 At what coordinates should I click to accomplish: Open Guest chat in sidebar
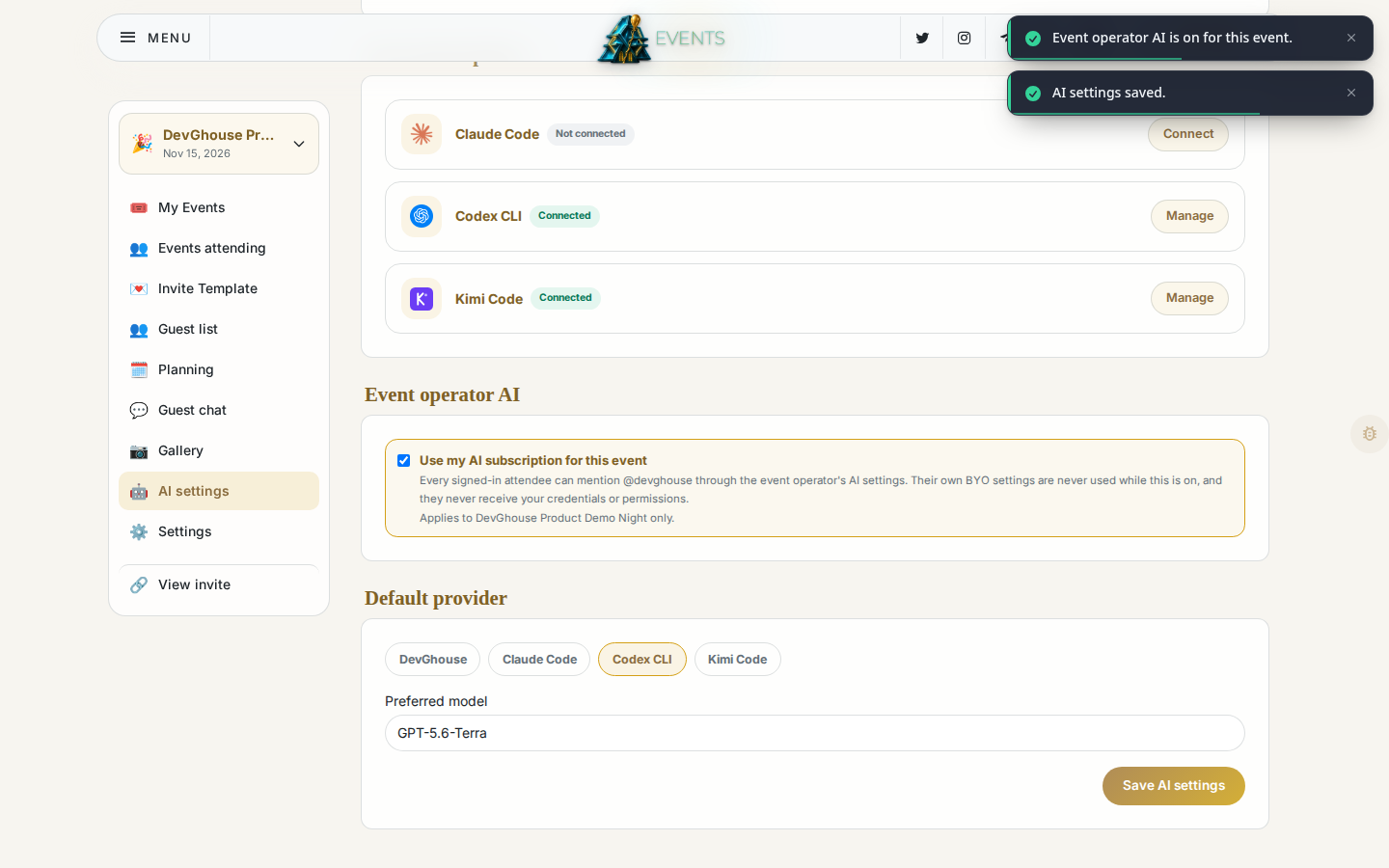(219, 410)
